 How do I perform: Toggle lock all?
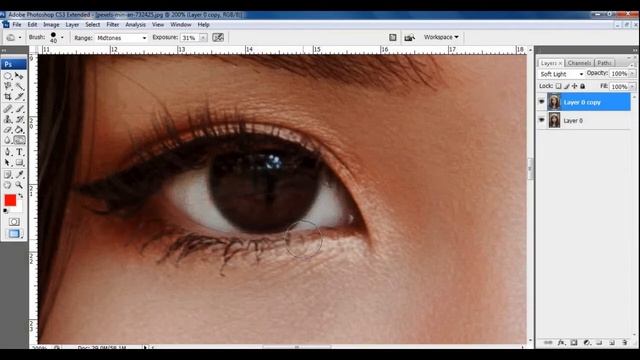(582, 86)
